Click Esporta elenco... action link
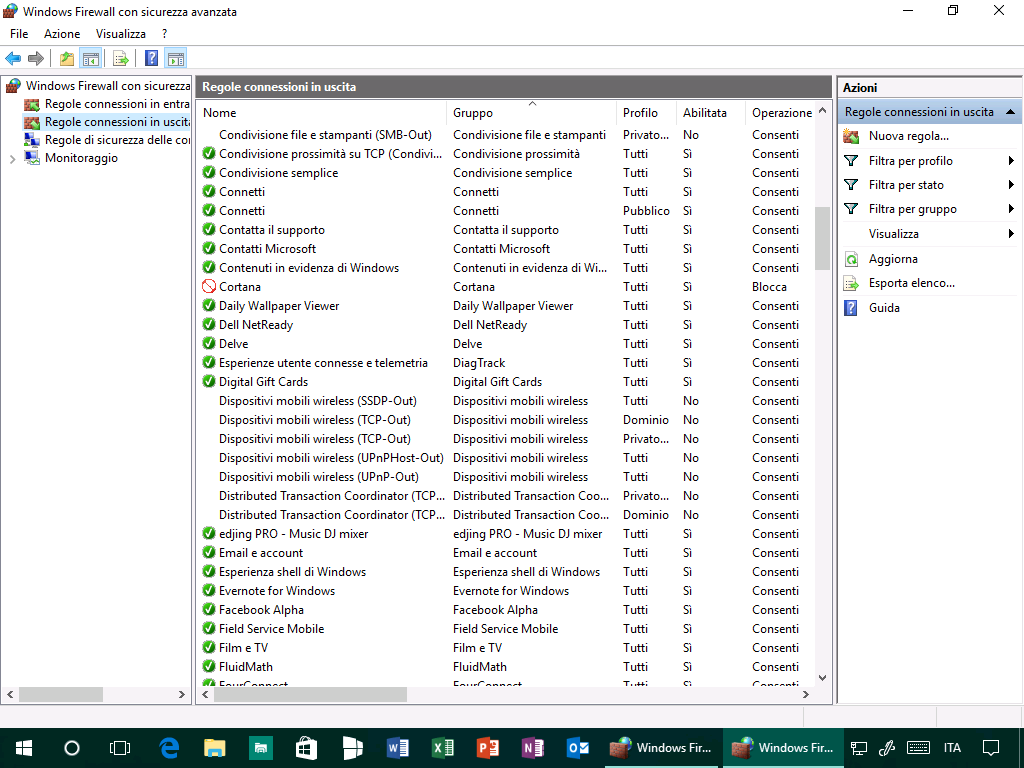This screenshot has height=768, width=1024. tap(912, 283)
